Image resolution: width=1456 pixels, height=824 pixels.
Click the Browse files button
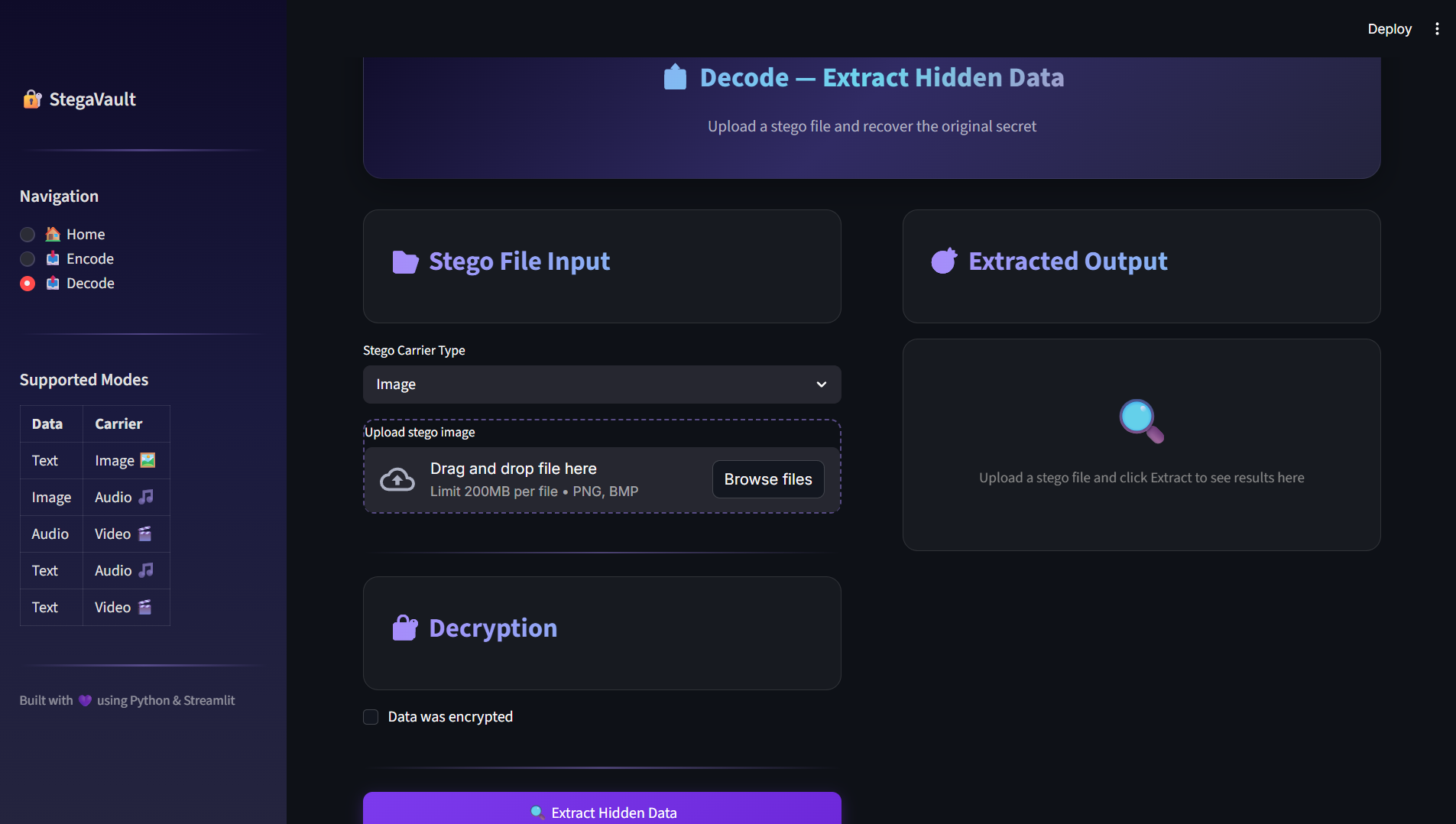click(x=768, y=479)
